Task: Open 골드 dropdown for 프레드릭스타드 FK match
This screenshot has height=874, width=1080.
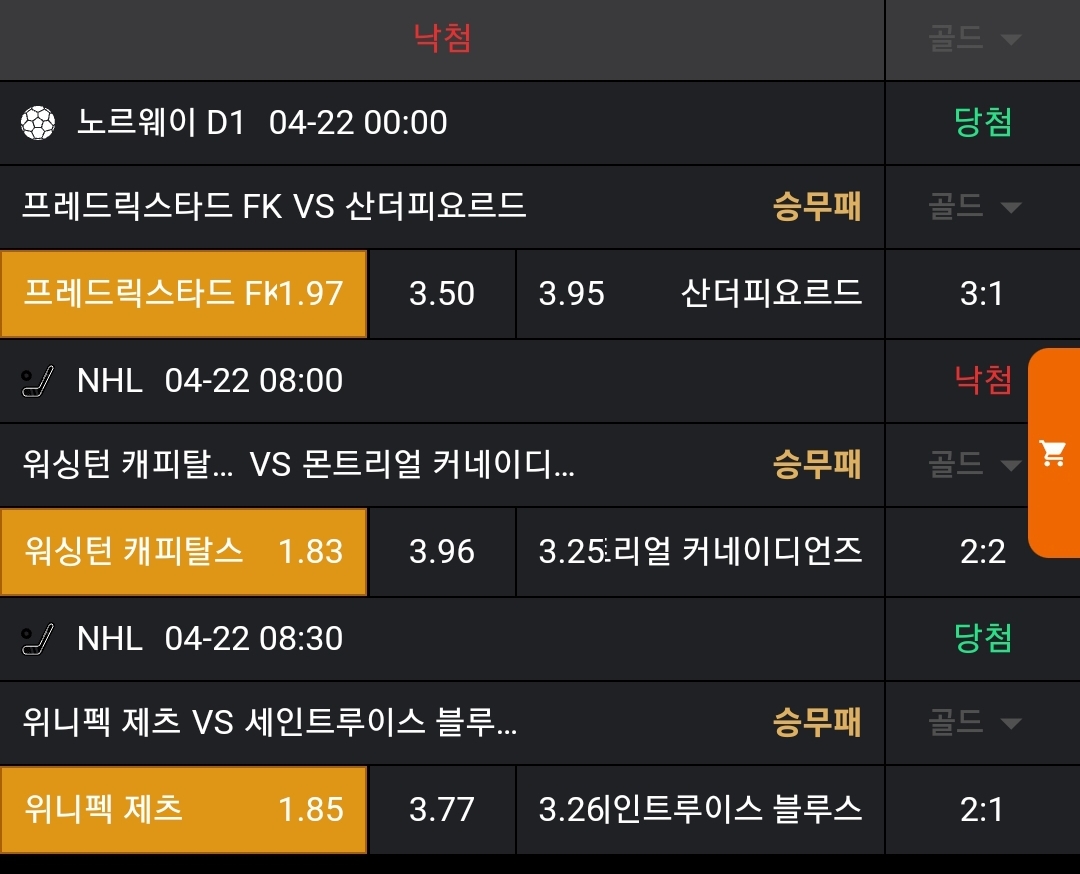Action: tap(974, 207)
